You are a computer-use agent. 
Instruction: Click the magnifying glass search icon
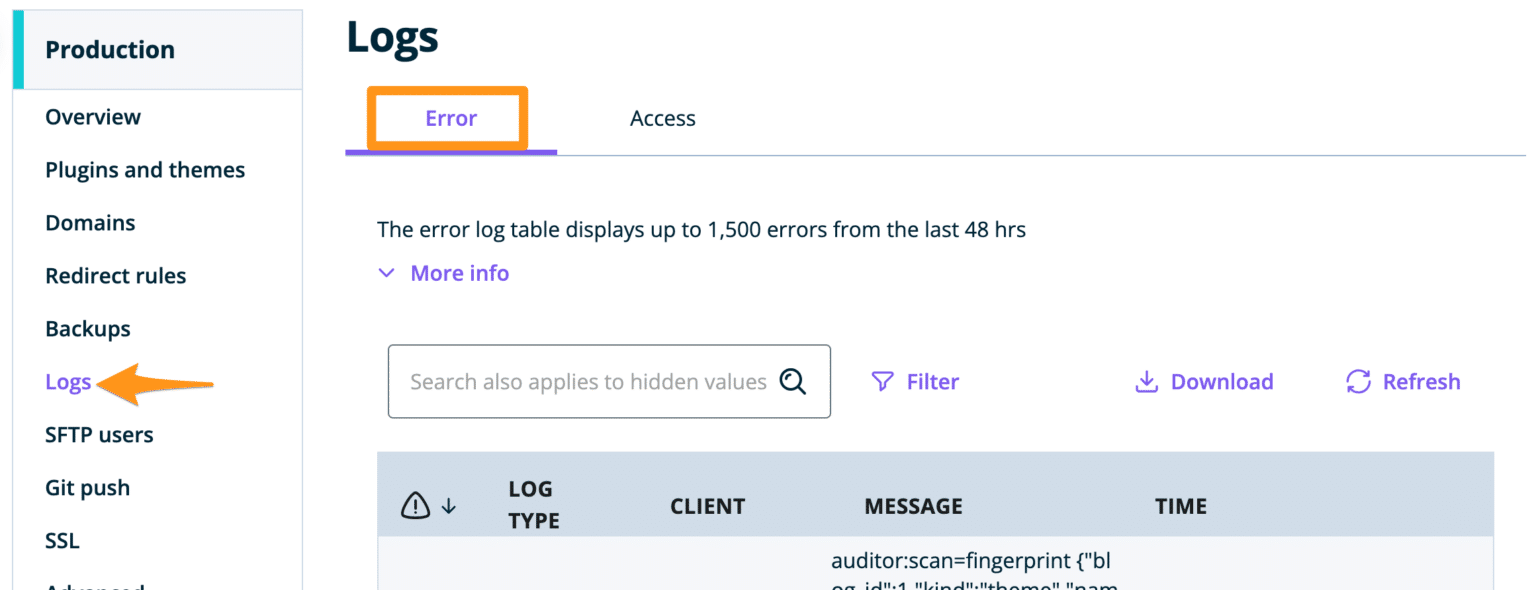793,381
